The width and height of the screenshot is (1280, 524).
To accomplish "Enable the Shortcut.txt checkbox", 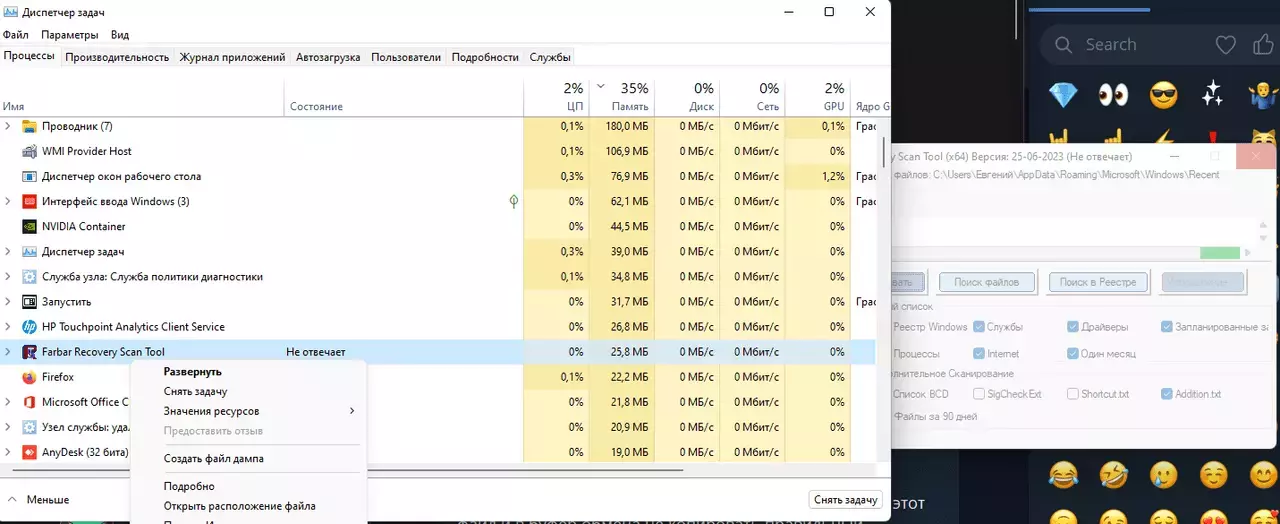I will (1072, 394).
